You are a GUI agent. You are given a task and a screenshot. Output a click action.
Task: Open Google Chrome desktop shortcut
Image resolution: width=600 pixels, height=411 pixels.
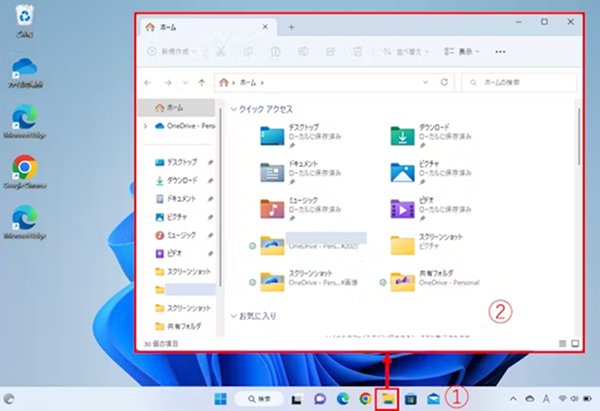(x=24, y=167)
